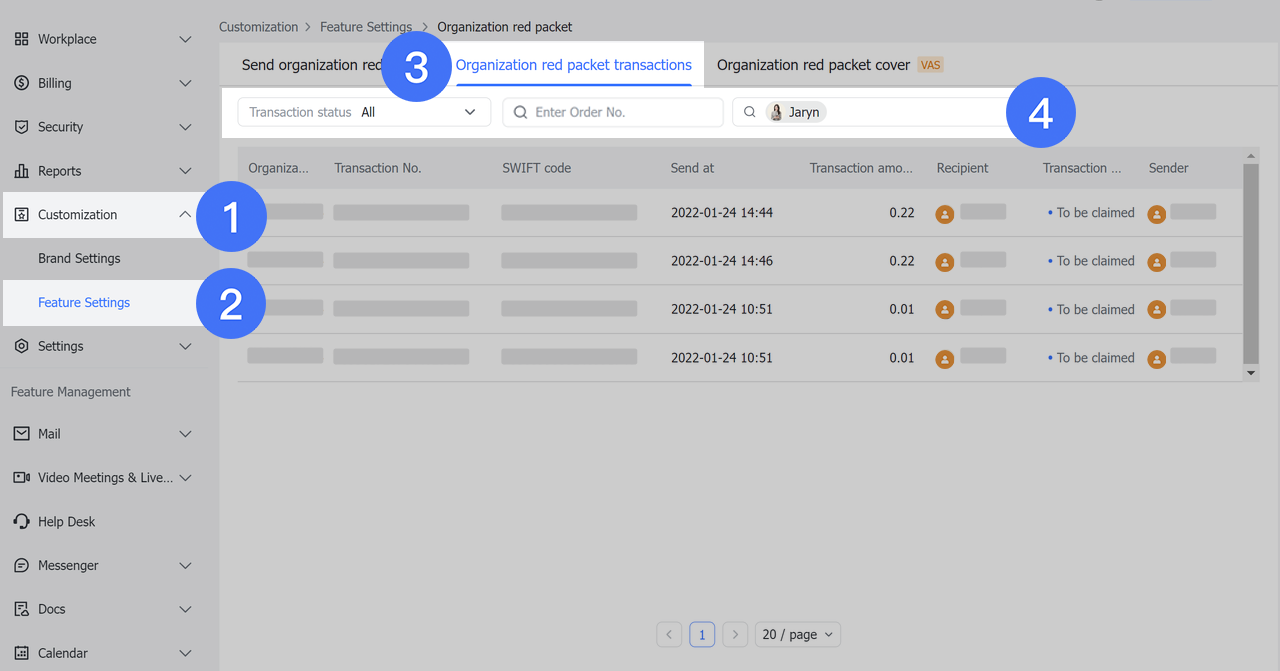Click the Feature Settings breadcrumb link
Screen dimensions: 1280x671
pyautogui.click(x=365, y=27)
